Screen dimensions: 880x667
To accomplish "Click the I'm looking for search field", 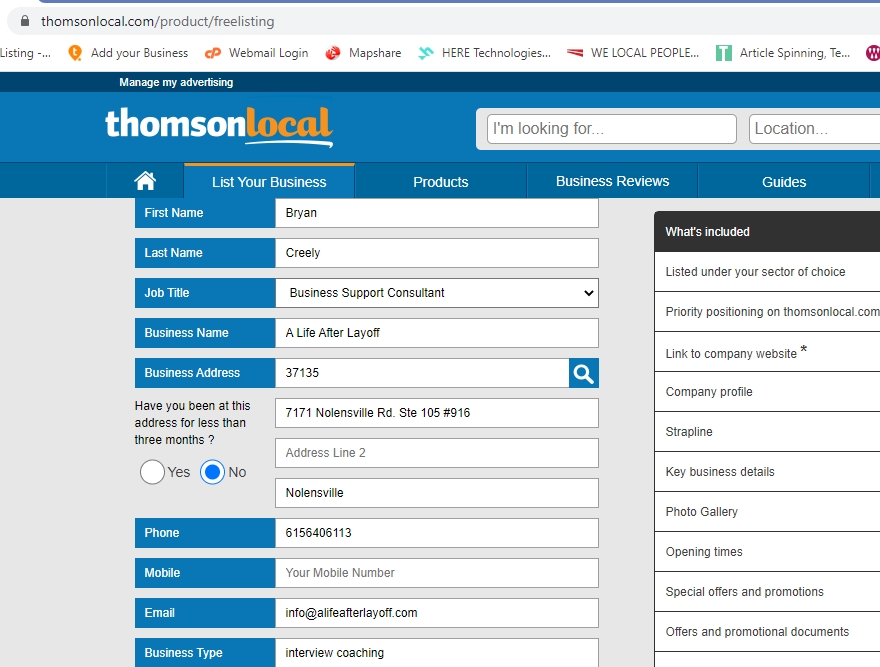I will (611, 129).
